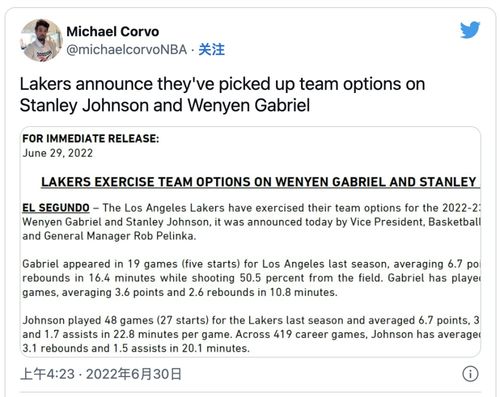Click the @michaelcorvoNBA handle

pos(127,50)
